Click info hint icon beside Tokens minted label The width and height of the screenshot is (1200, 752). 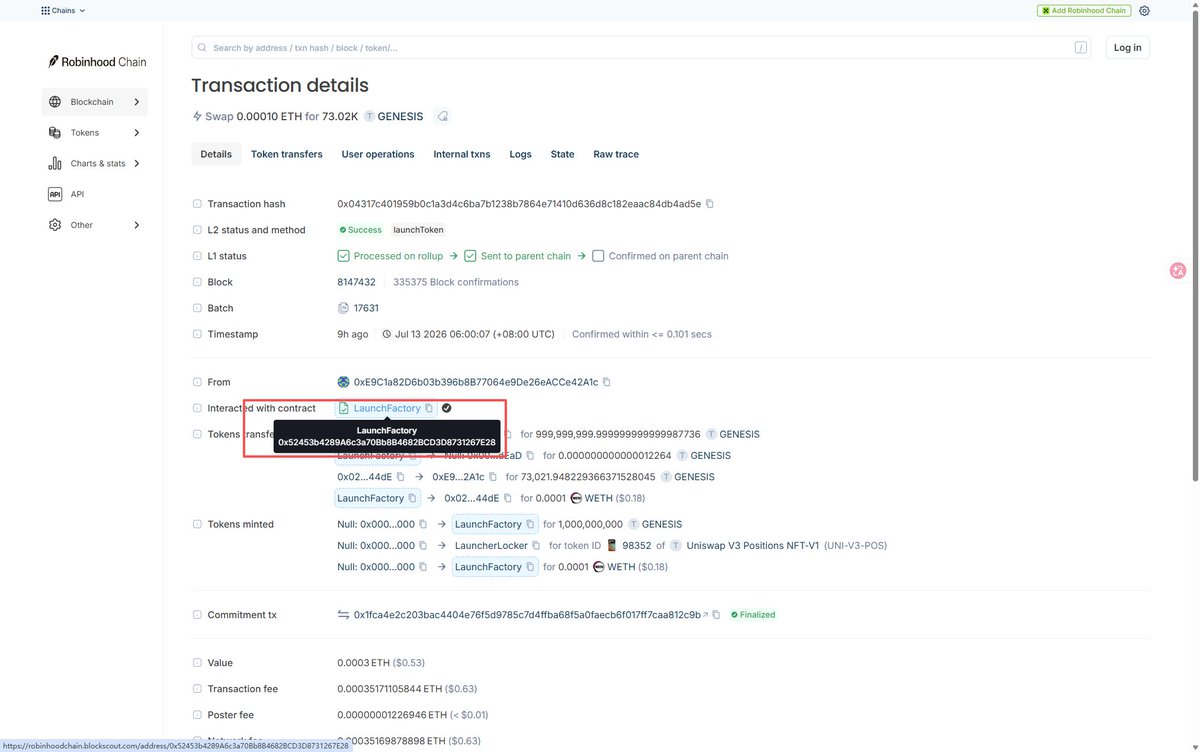coord(197,524)
